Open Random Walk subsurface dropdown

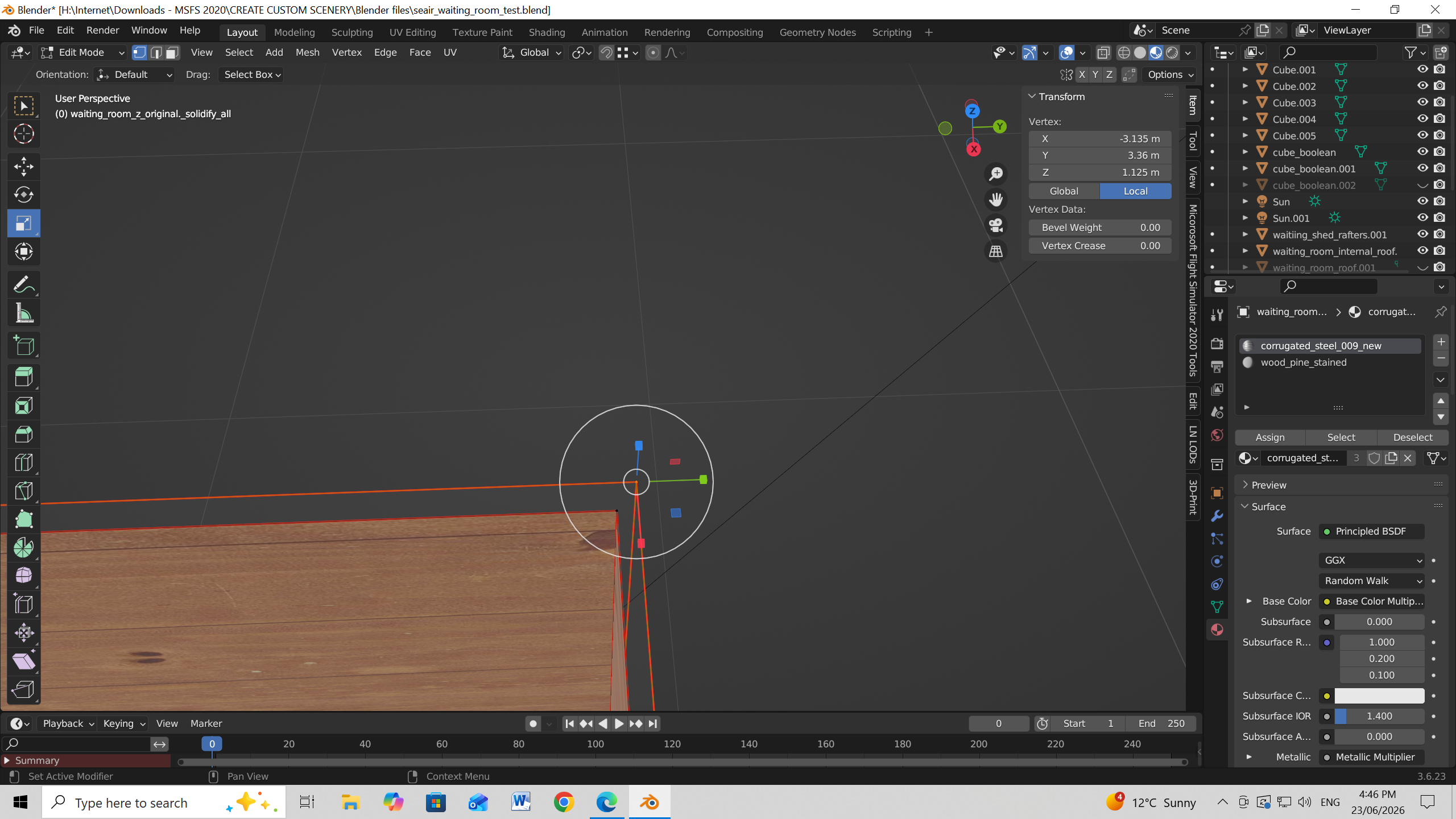click(1371, 581)
